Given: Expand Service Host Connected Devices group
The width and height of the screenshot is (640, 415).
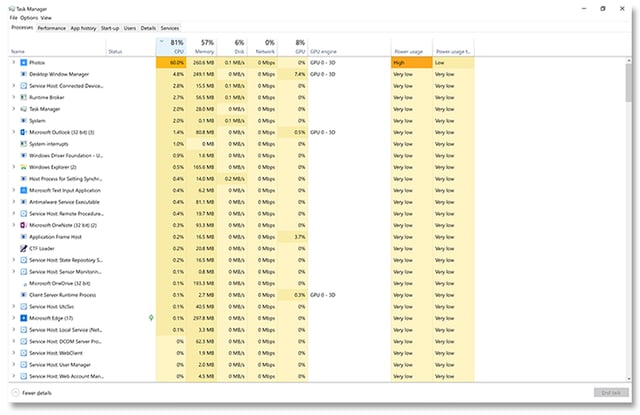Looking at the screenshot, I should click(x=13, y=86).
